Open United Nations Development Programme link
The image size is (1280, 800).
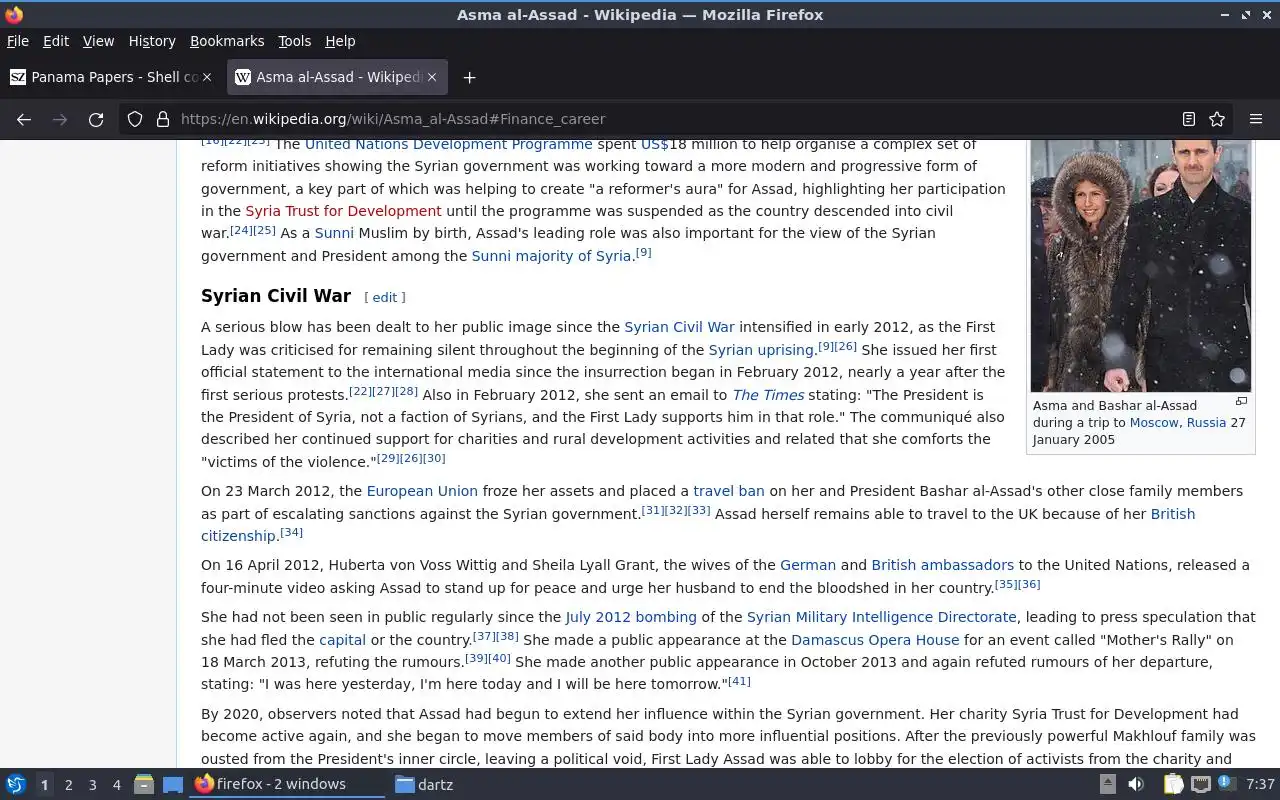click(x=449, y=144)
